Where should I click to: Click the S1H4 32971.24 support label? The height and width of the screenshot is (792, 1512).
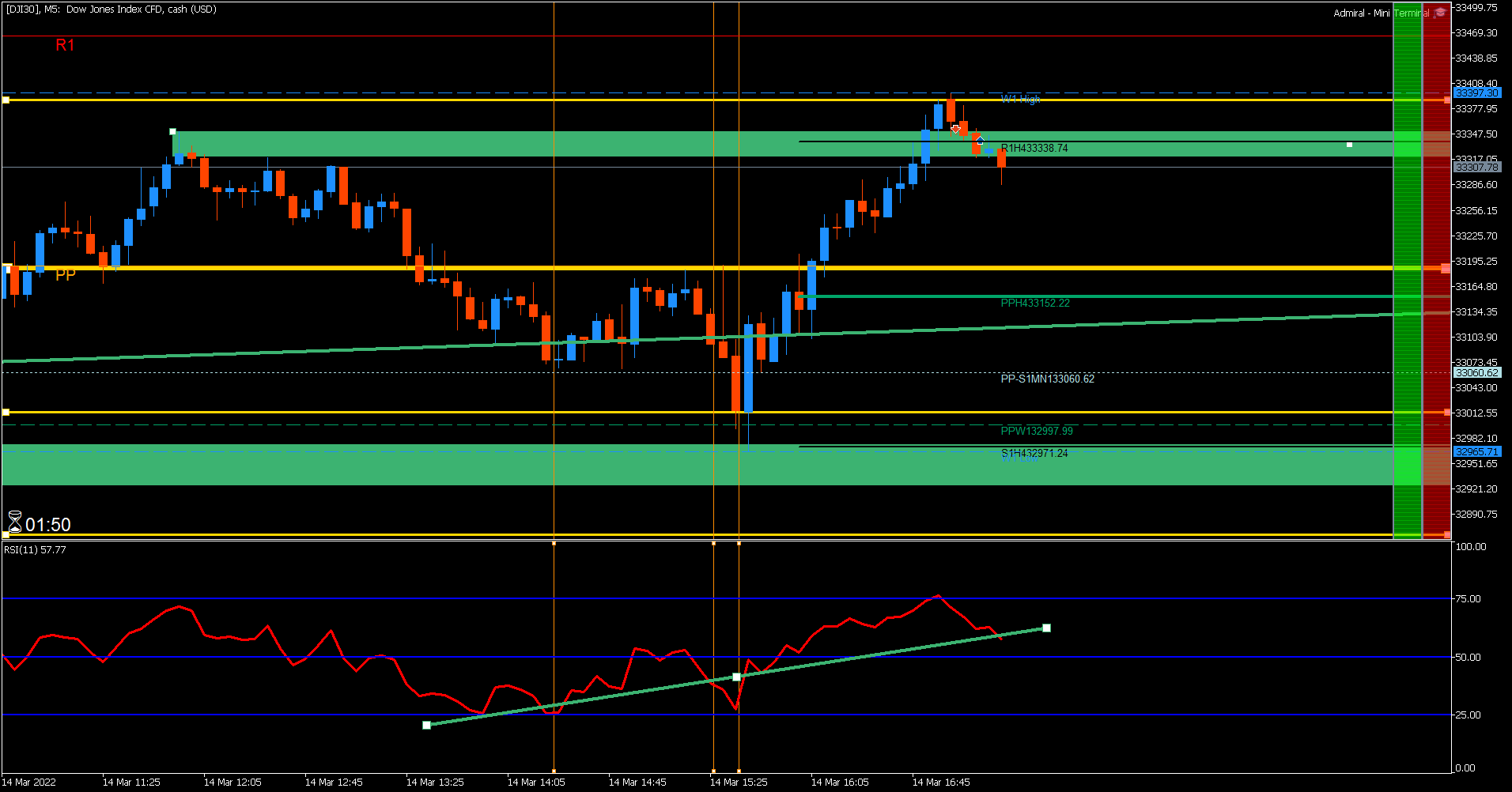click(1034, 453)
